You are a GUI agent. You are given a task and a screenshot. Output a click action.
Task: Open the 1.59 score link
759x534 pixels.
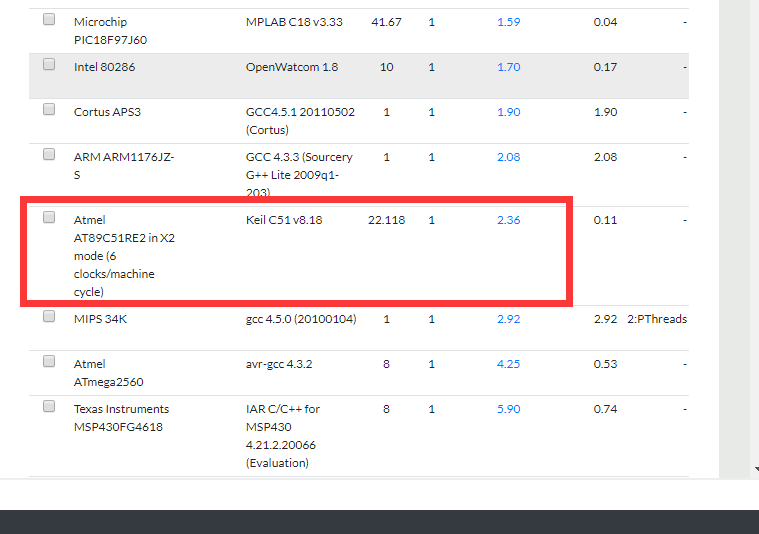pos(509,22)
